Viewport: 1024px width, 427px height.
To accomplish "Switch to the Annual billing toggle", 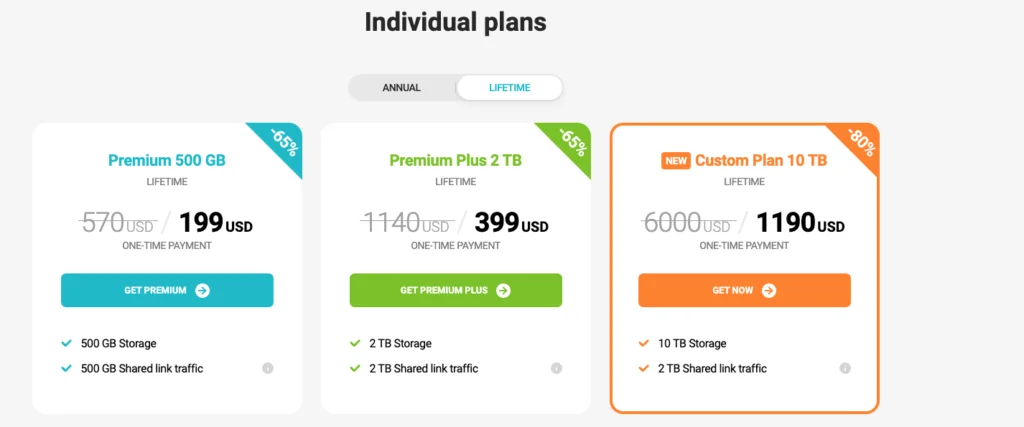I will 402,87.
